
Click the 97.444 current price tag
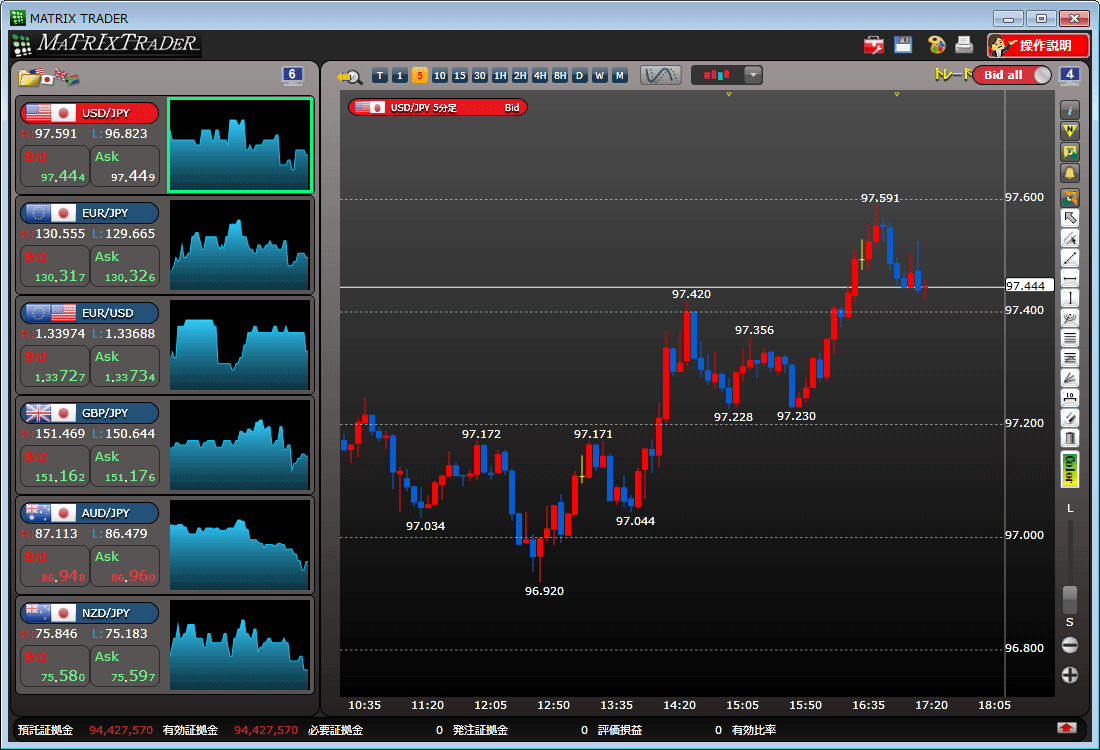click(x=1029, y=286)
